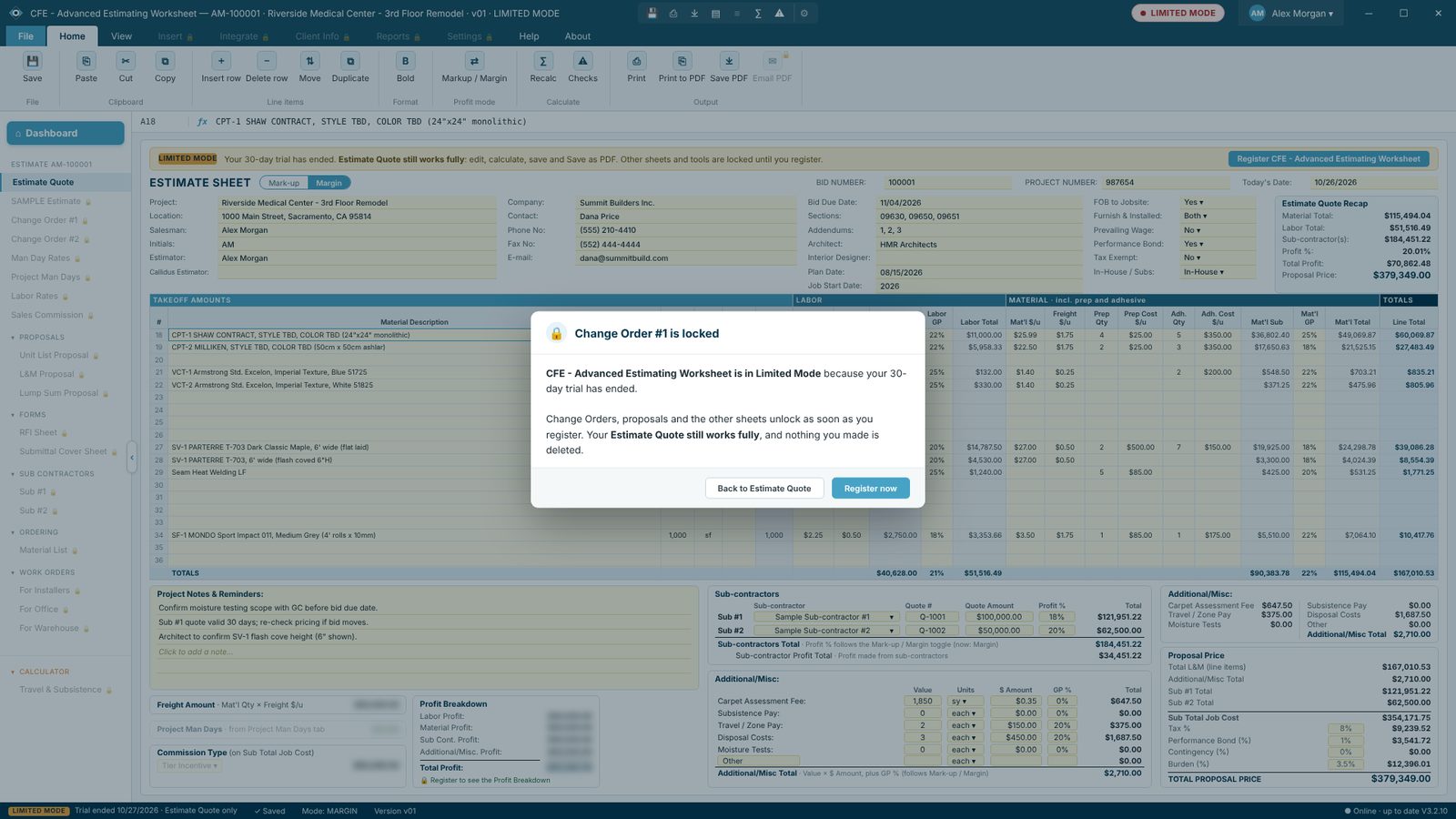The height and width of the screenshot is (819, 1456).
Task: Collapse the Sub Contractors sidebar section
Action: pyautogui.click(x=53, y=474)
